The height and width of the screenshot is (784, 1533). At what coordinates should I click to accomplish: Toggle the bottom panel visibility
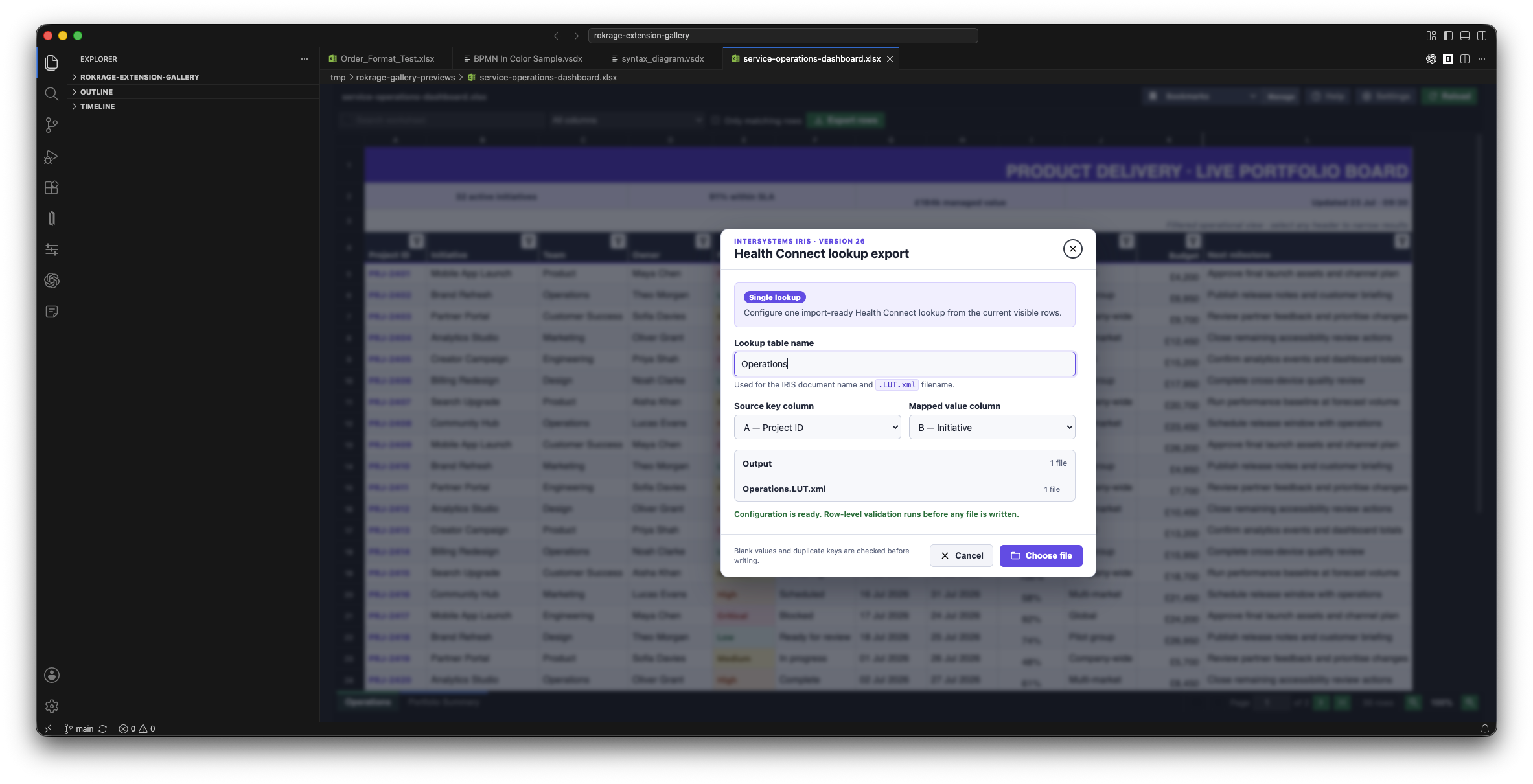point(1465,36)
